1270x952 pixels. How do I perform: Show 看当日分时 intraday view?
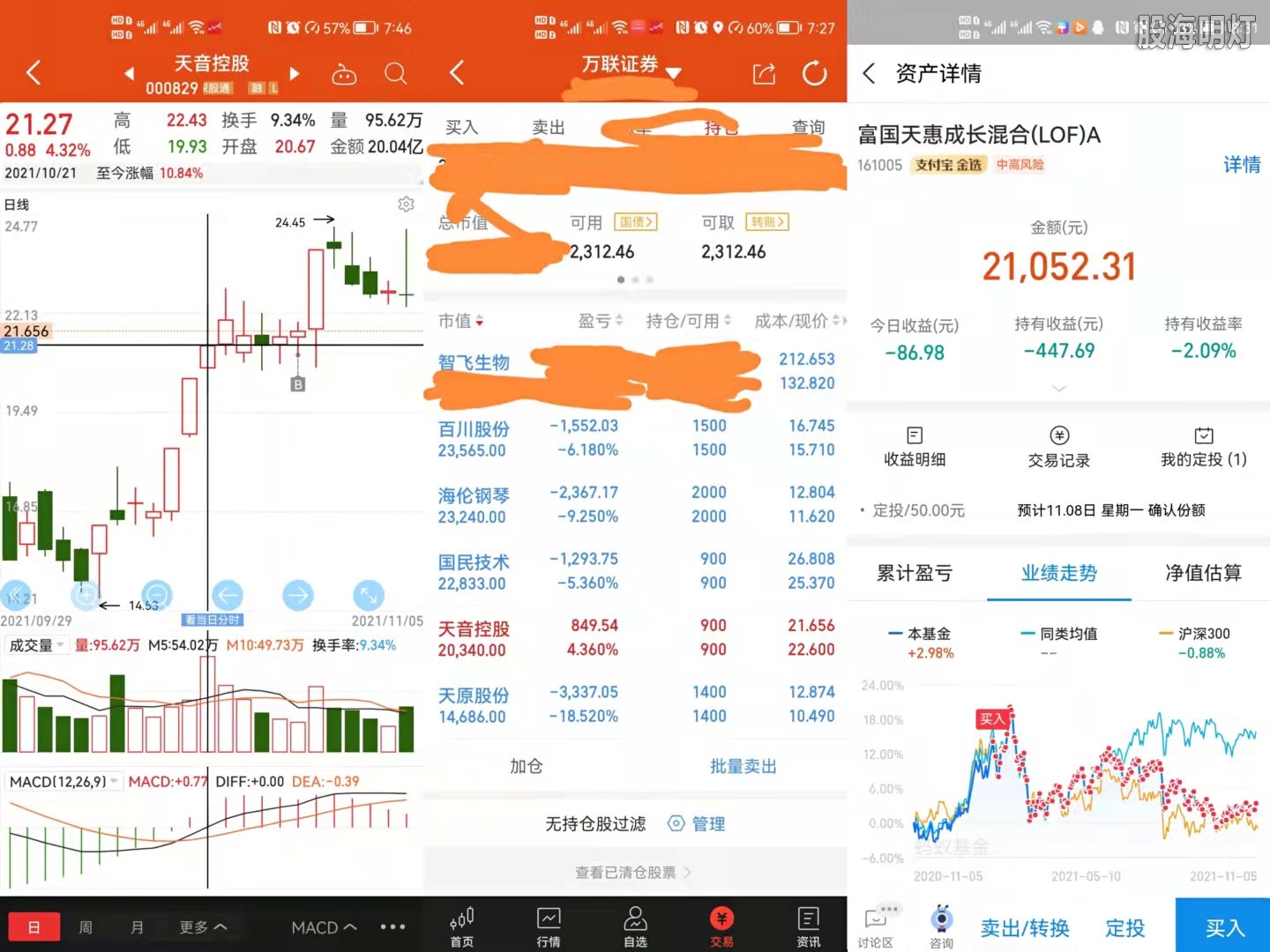tap(212, 620)
